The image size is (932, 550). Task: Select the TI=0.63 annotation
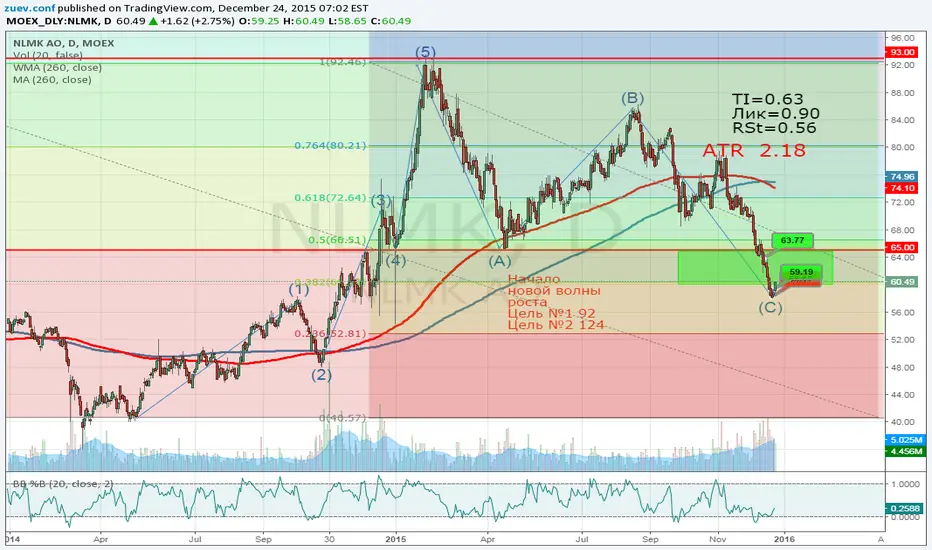[767, 99]
